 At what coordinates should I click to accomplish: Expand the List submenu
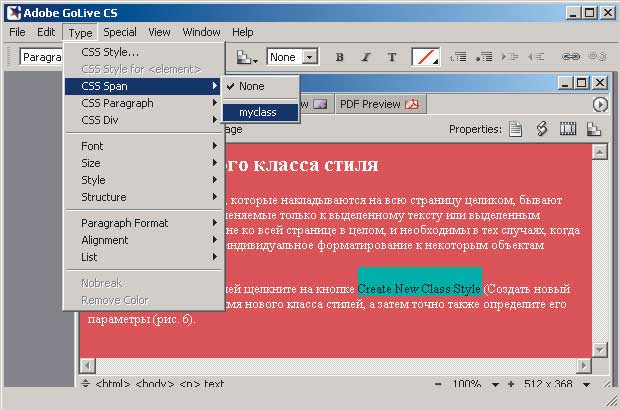[144, 257]
